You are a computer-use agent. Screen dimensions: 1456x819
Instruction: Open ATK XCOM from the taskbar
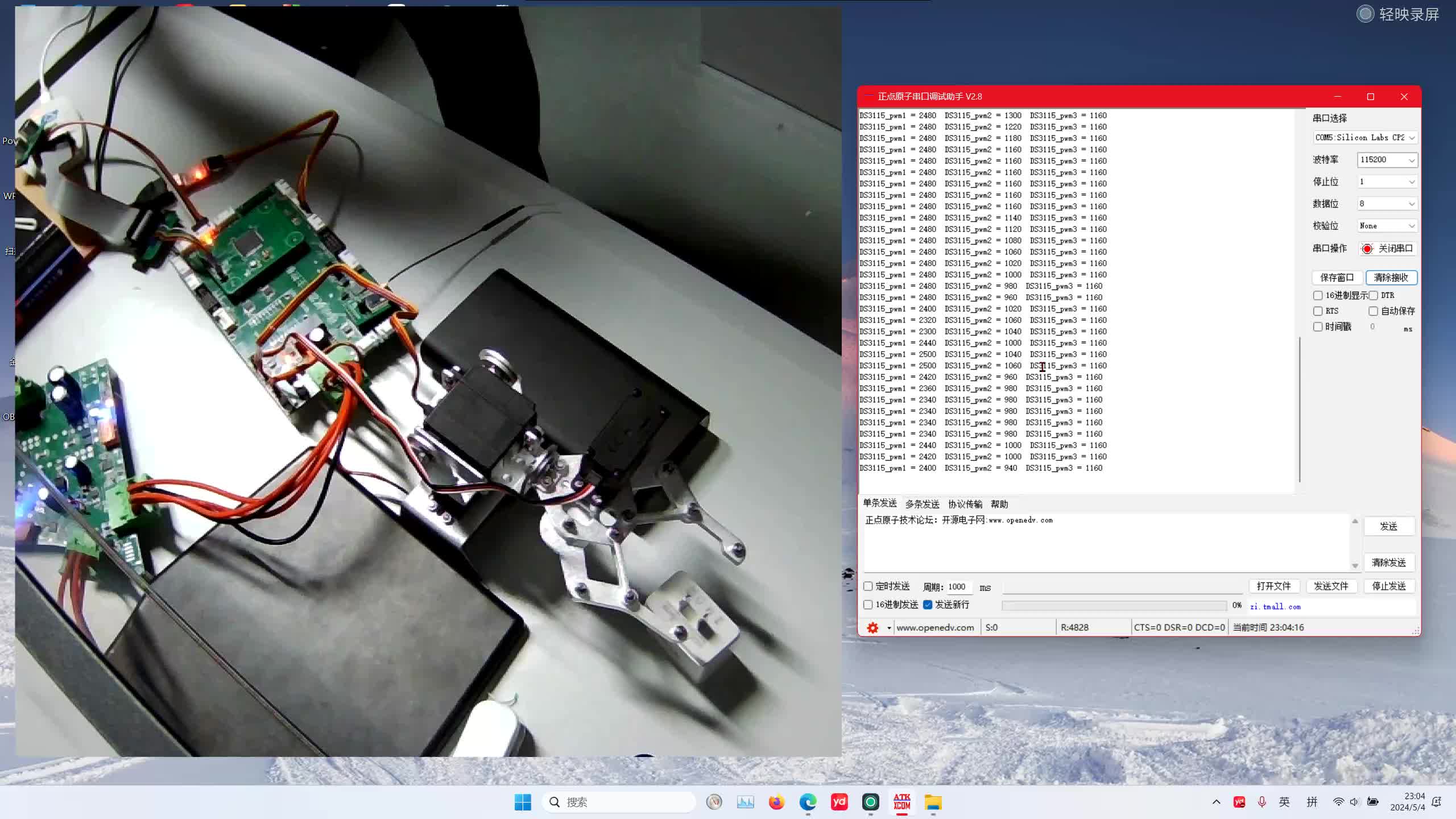click(901, 802)
